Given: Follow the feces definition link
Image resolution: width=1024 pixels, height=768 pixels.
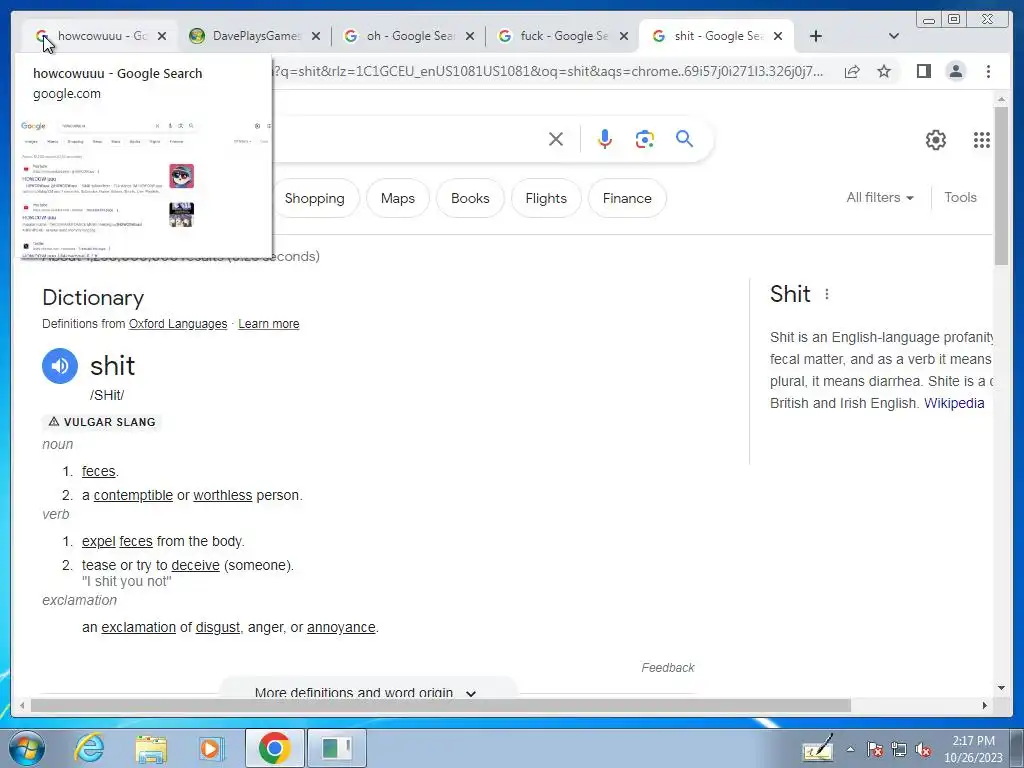Looking at the screenshot, I should pyautogui.click(x=99, y=472).
